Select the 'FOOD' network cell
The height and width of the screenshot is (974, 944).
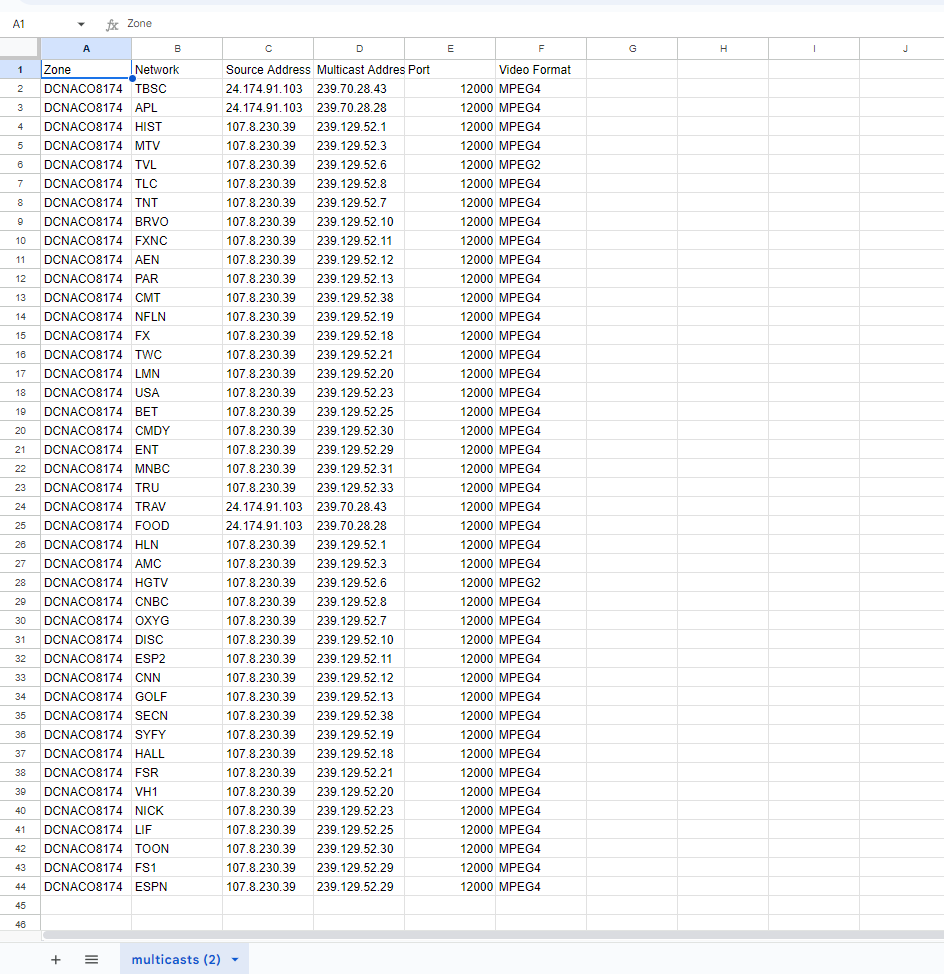[x=177, y=526]
